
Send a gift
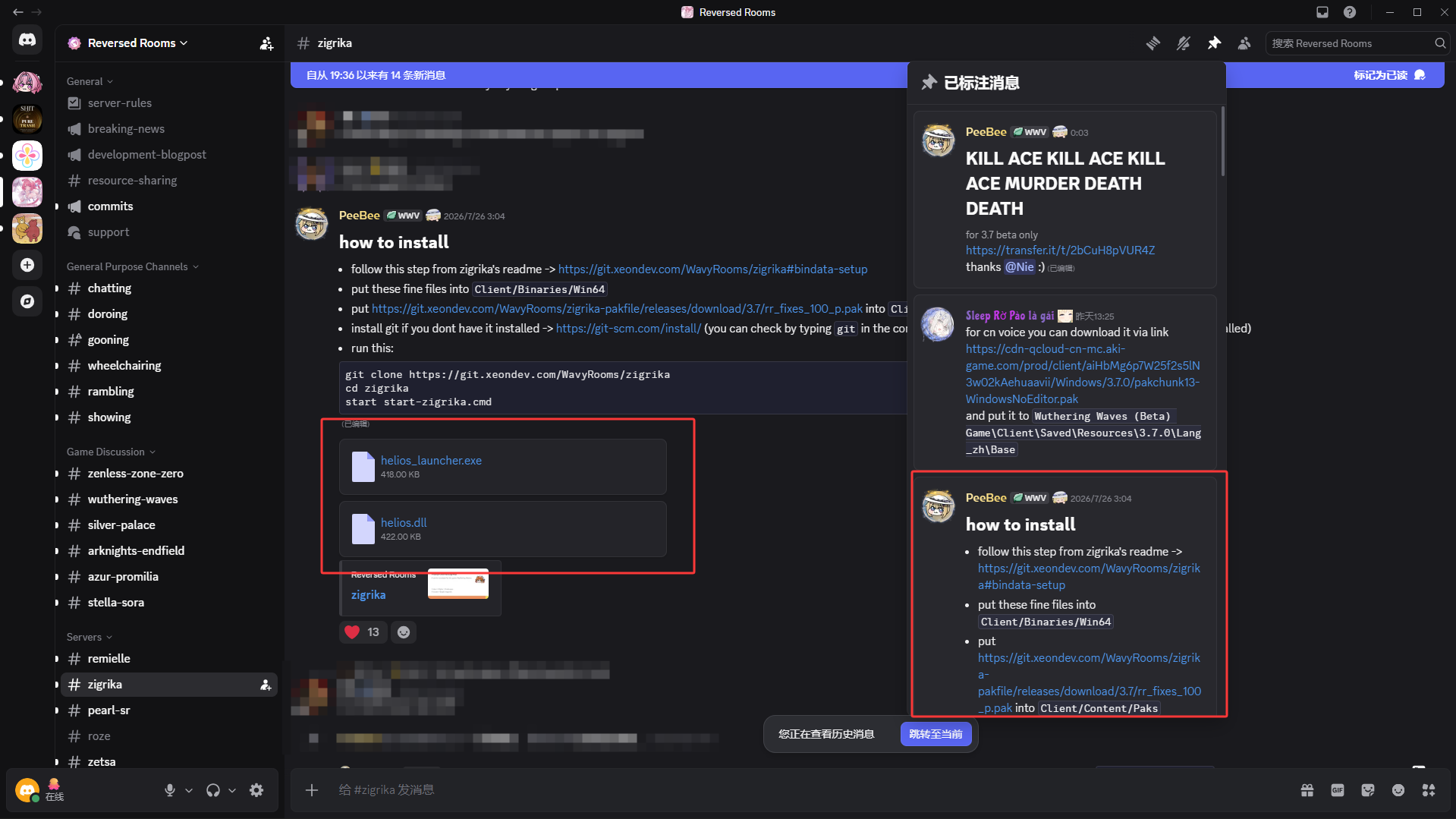point(1307,790)
